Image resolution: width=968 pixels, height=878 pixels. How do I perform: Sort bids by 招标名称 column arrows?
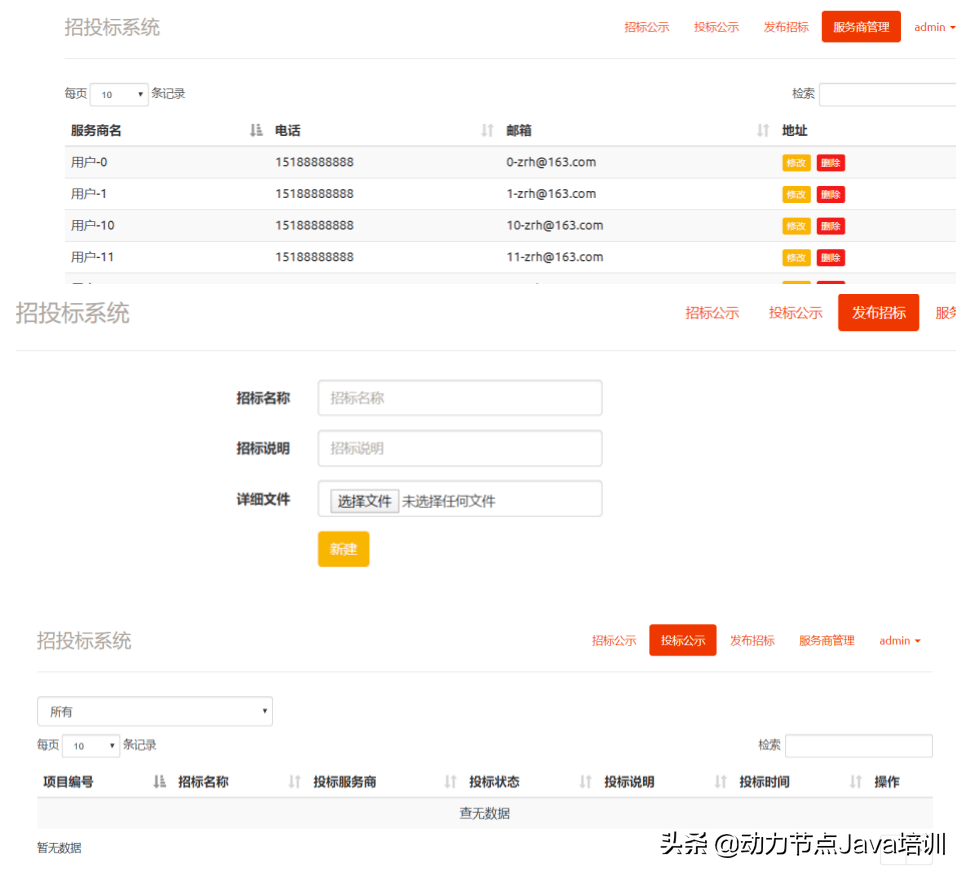coord(294,781)
